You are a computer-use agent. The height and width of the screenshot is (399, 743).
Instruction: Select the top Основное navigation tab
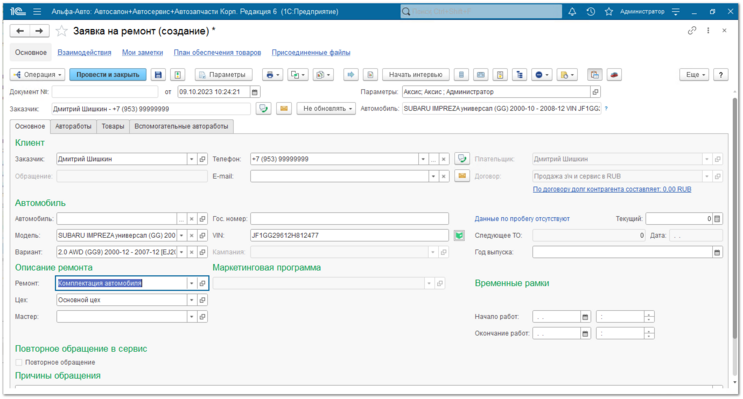click(31, 53)
